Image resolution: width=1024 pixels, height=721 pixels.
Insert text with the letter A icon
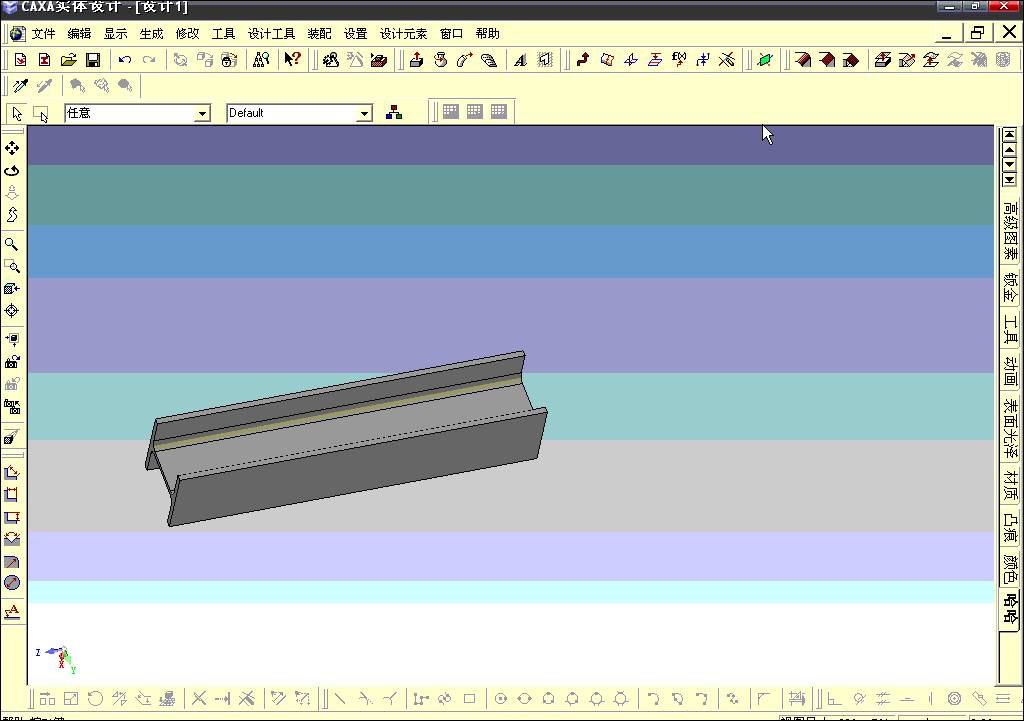(520, 60)
